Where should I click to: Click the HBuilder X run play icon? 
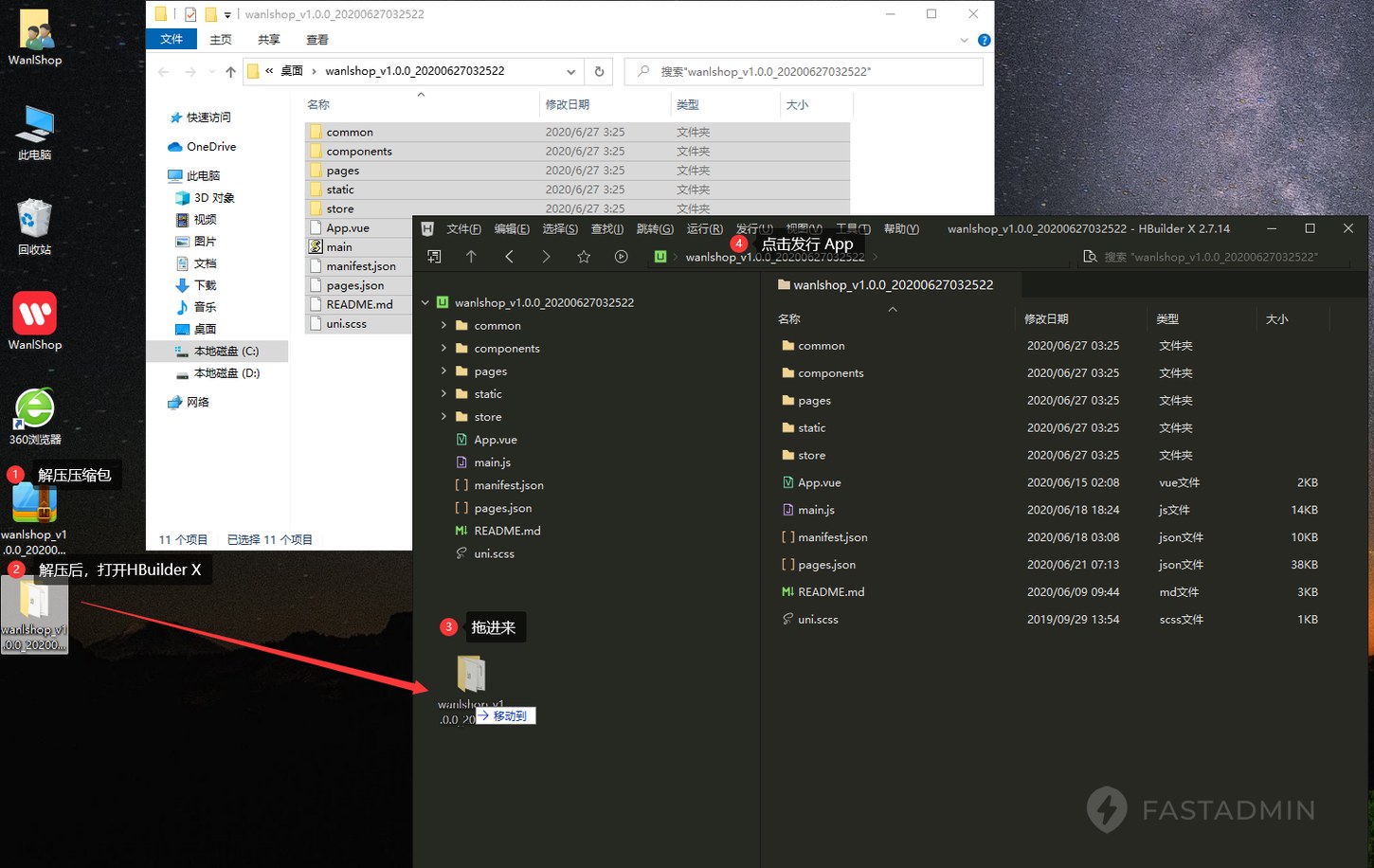tap(621, 257)
